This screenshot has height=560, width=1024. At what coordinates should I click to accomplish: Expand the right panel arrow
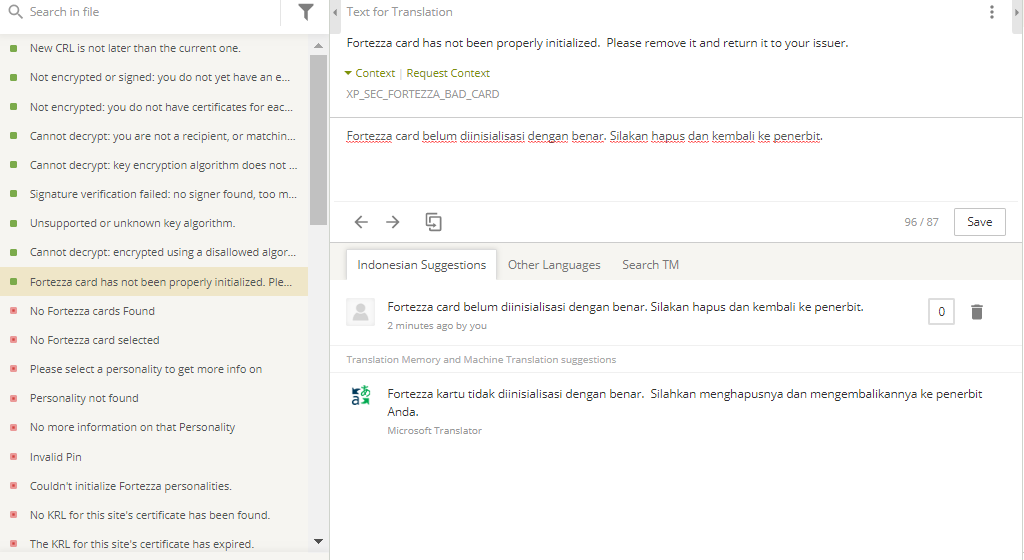click(x=1017, y=12)
